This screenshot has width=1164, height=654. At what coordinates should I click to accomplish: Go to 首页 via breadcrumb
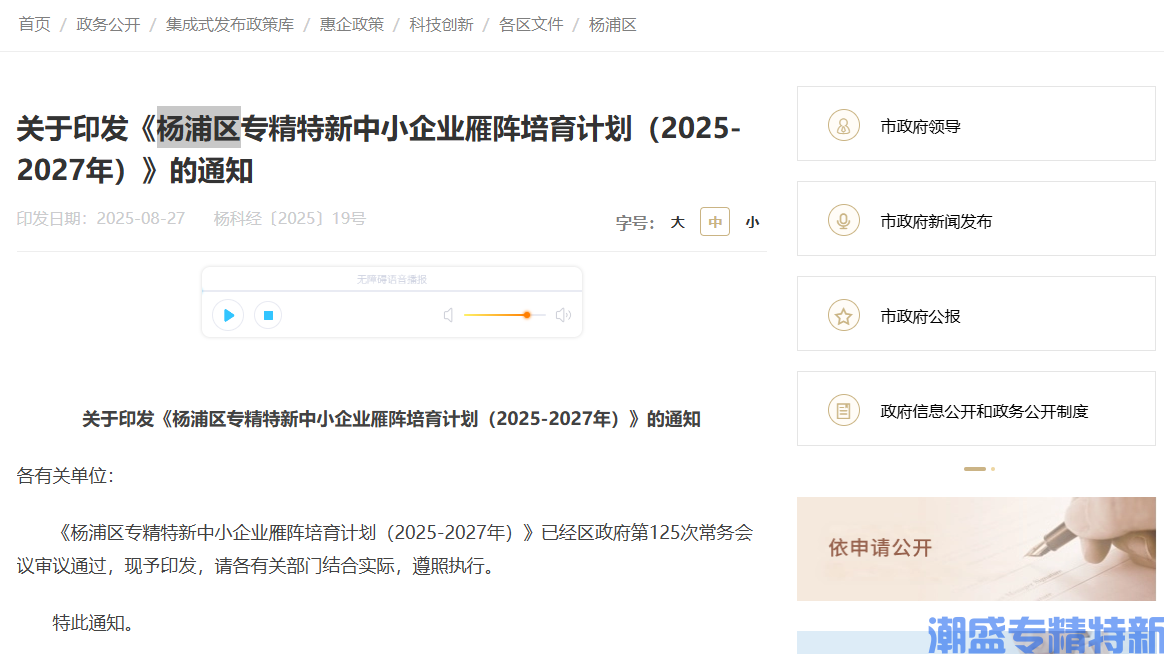(34, 24)
